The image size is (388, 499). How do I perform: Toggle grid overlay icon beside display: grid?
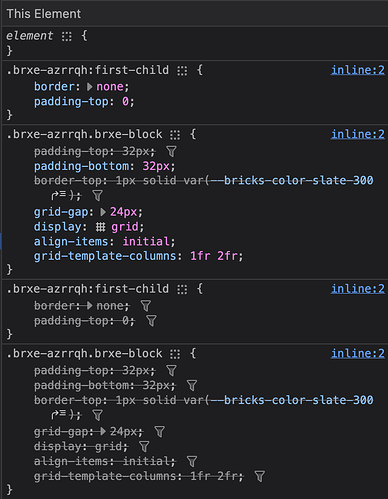[x=100, y=227]
